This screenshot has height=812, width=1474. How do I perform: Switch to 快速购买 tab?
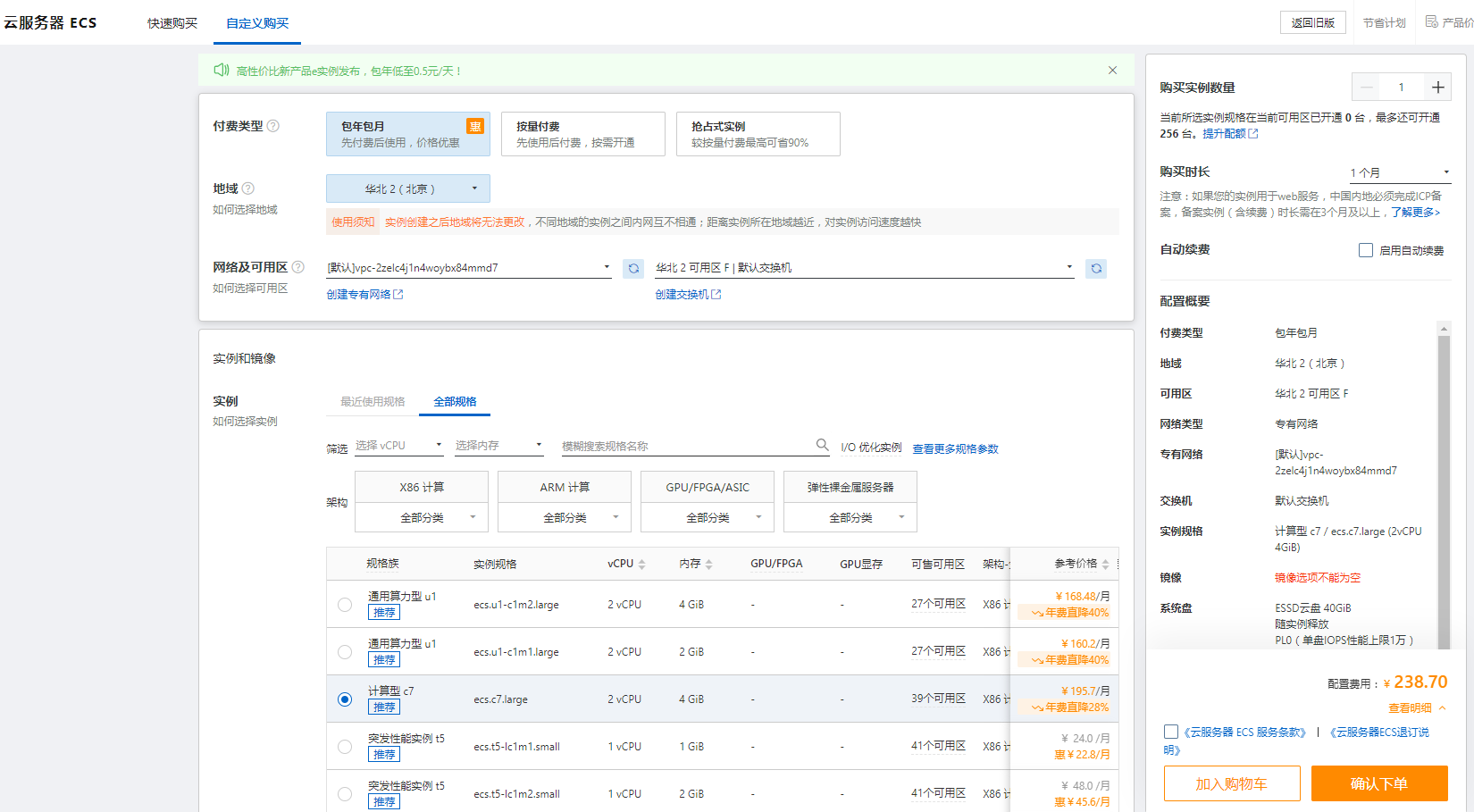(172, 23)
